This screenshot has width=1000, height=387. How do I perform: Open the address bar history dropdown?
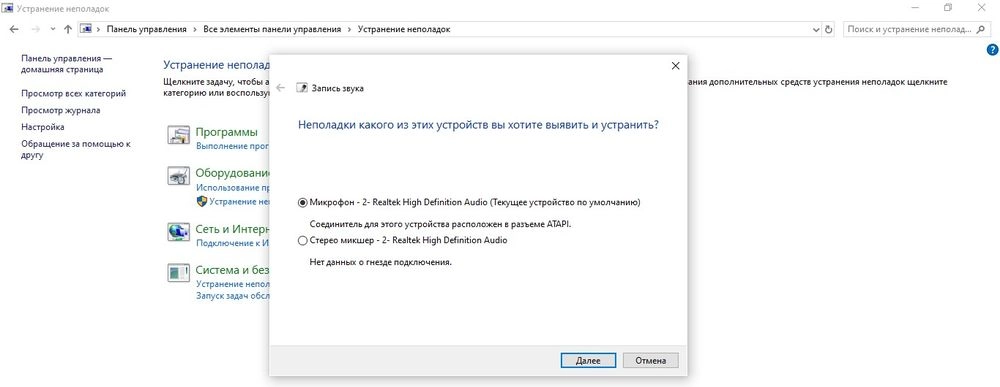816,29
